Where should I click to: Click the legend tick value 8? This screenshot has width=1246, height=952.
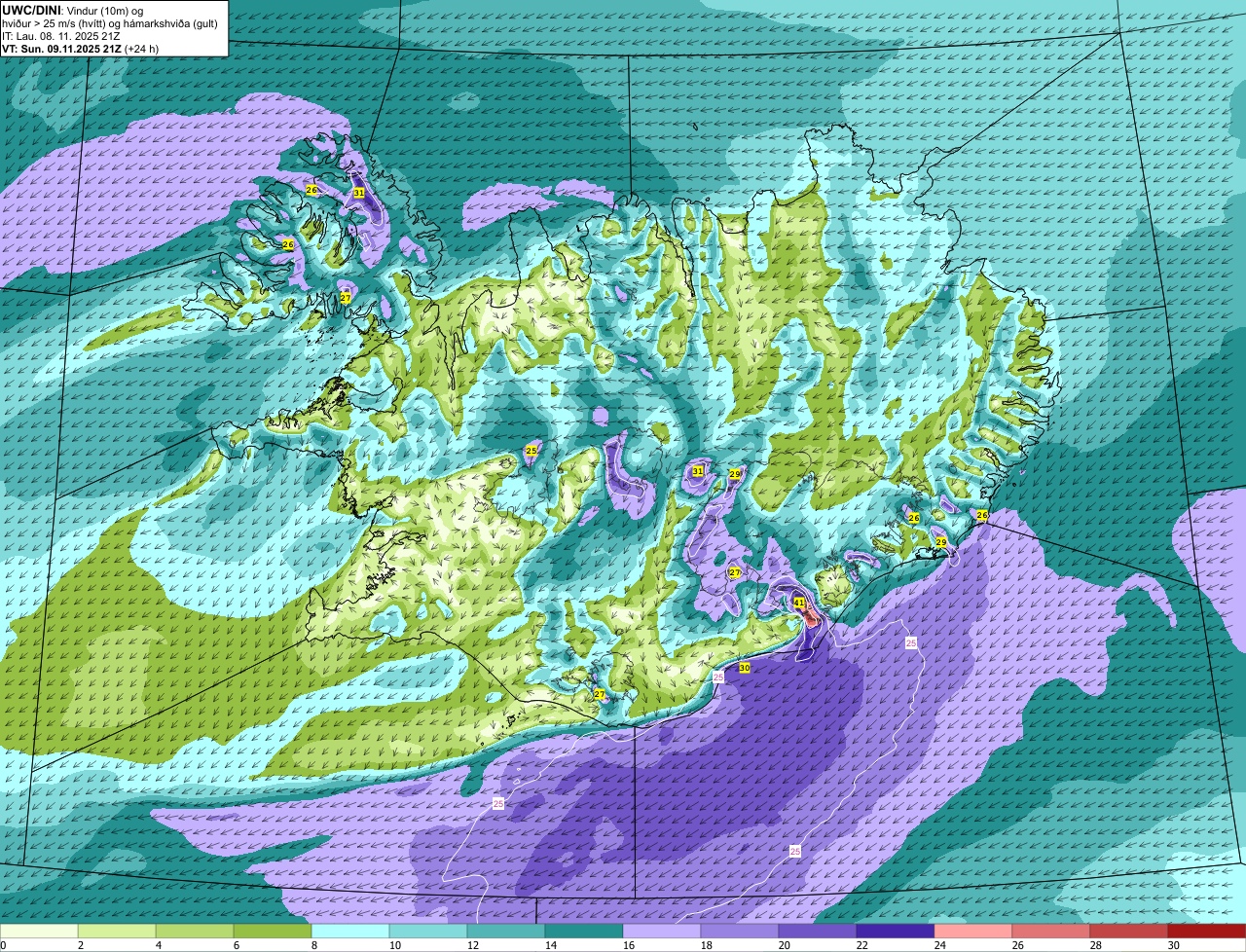(314, 945)
